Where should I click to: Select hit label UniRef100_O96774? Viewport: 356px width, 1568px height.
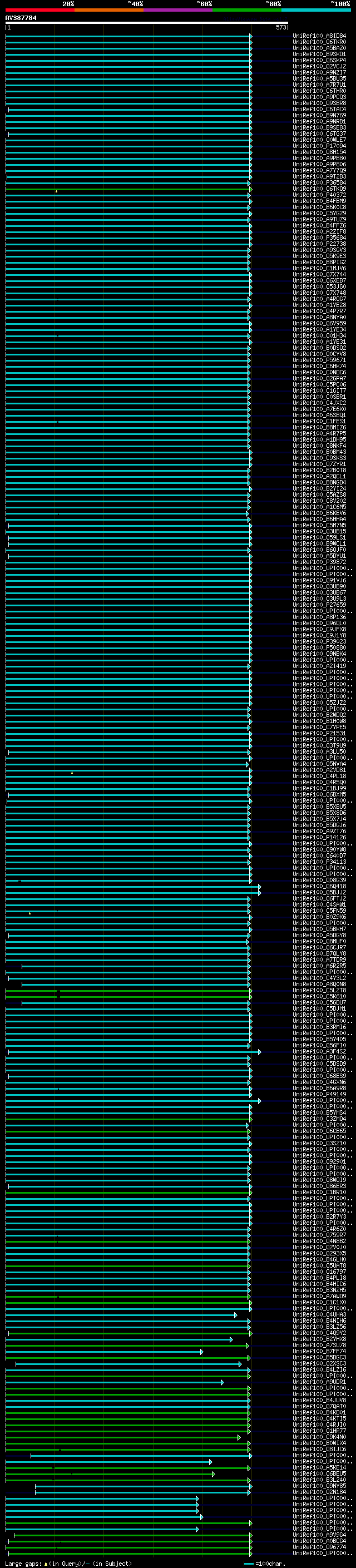[319, 1547]
